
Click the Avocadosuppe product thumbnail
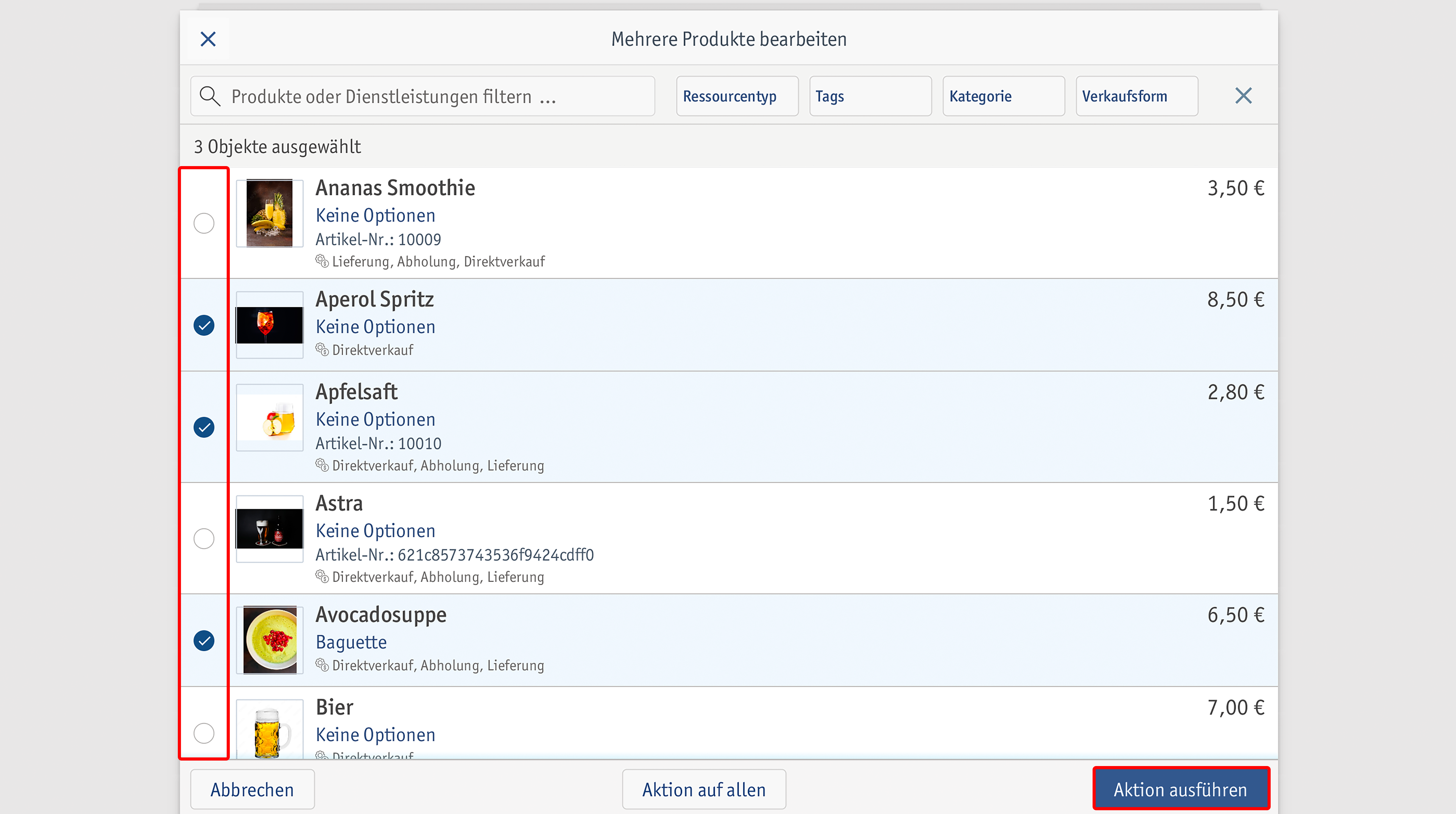(270, 640)
